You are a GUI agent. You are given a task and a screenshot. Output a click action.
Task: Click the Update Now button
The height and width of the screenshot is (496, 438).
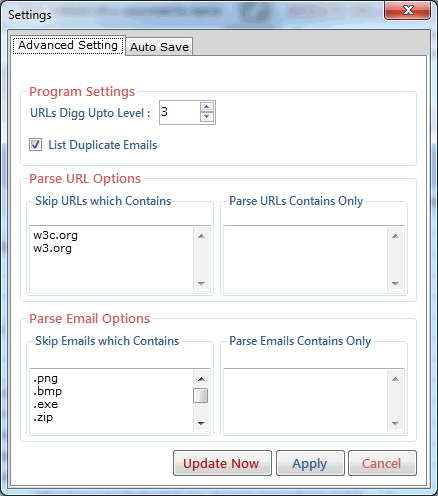point(222,463)
